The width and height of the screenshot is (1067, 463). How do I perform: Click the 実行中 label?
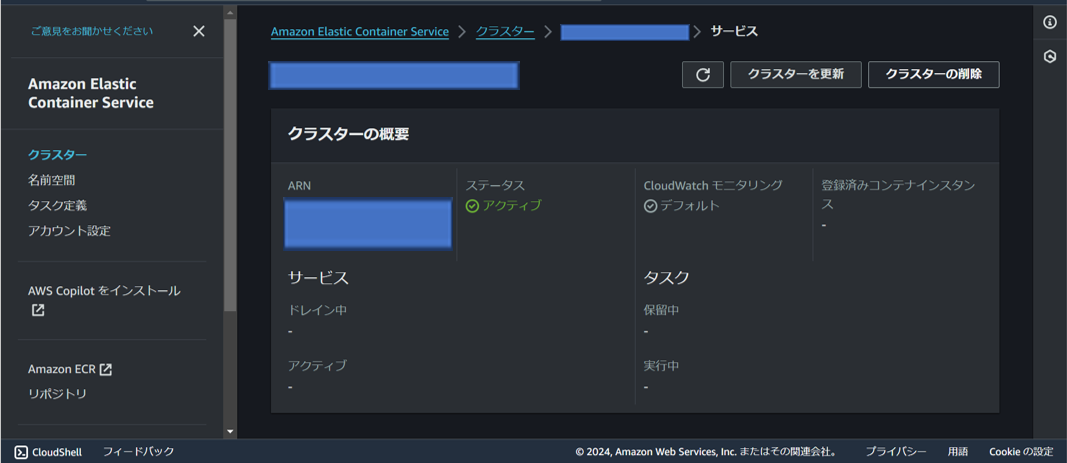point(661,366)
